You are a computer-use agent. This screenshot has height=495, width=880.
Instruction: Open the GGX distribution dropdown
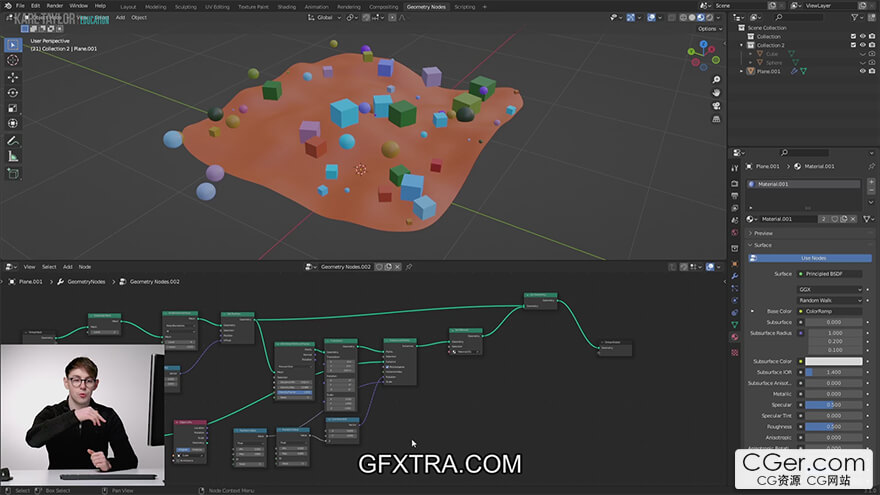point(830,289)
